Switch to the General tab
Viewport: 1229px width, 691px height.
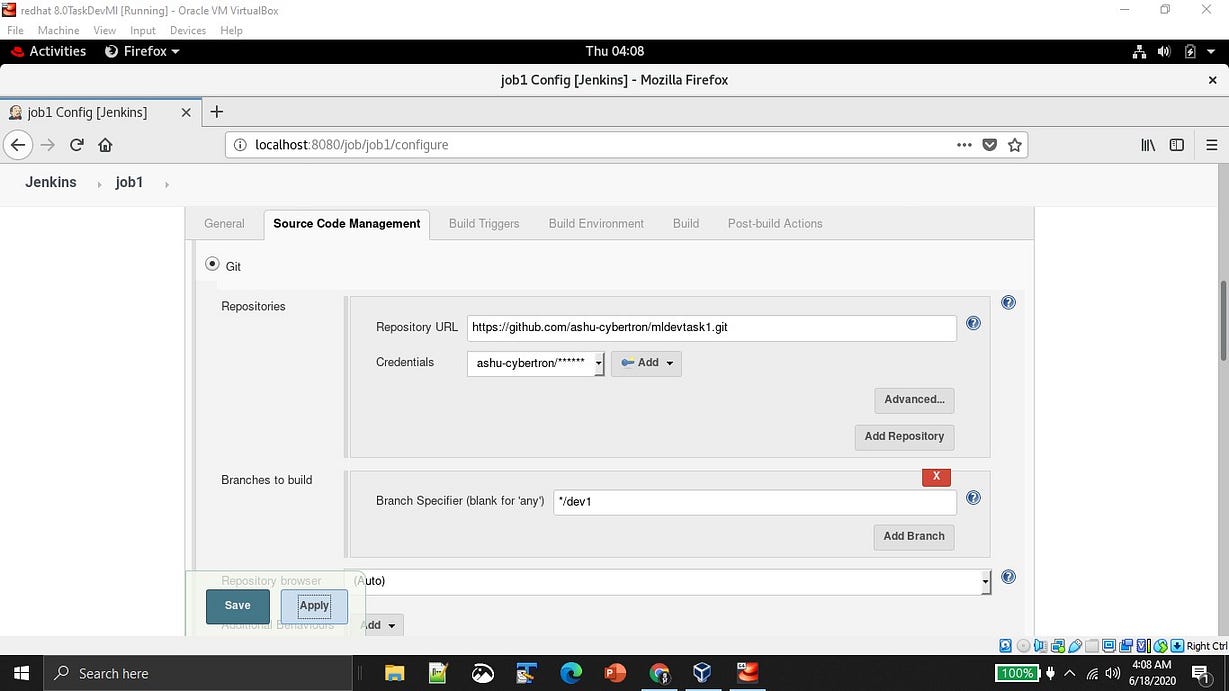pyautogui.click(x=224, y=224)
